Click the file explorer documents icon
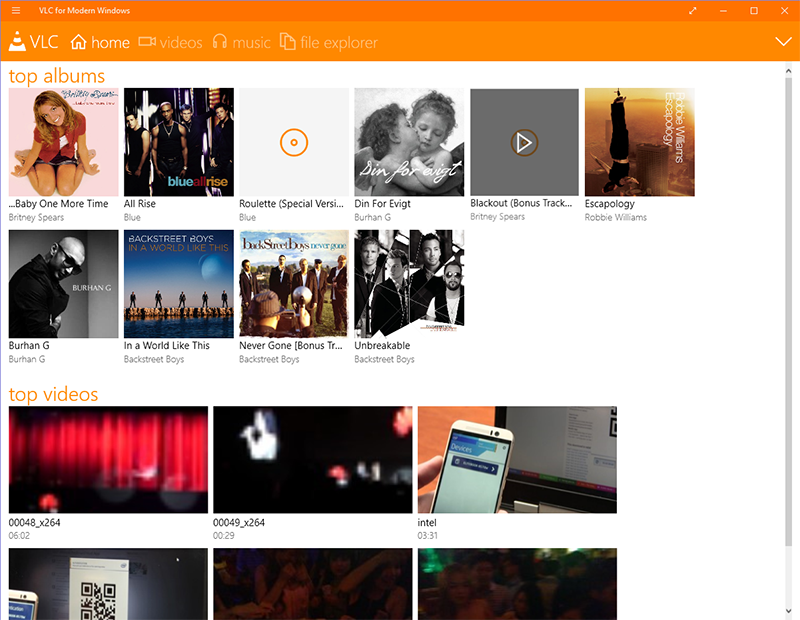The height and width of the screenshot is (620, 800). pos(288,42)
